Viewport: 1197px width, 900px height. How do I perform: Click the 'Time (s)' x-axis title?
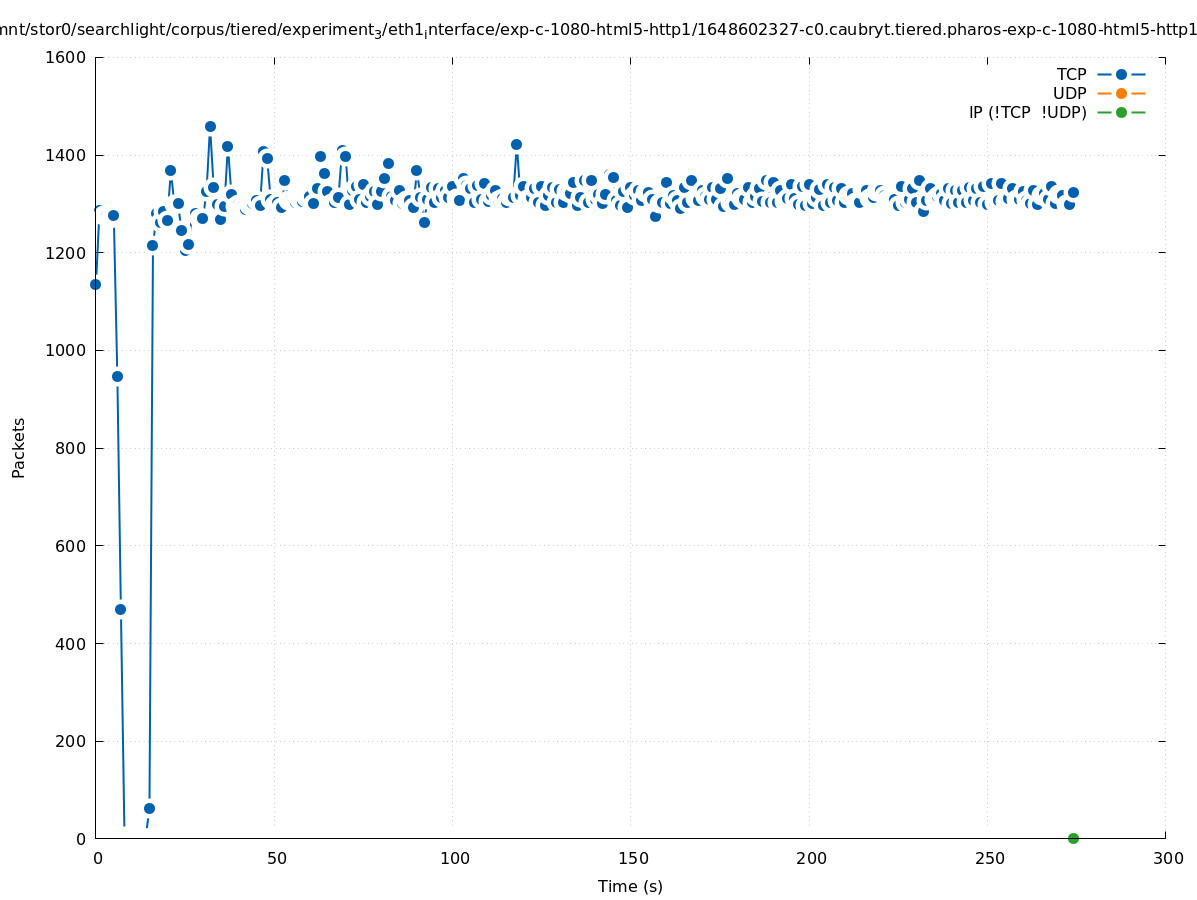tap(630, 887)
